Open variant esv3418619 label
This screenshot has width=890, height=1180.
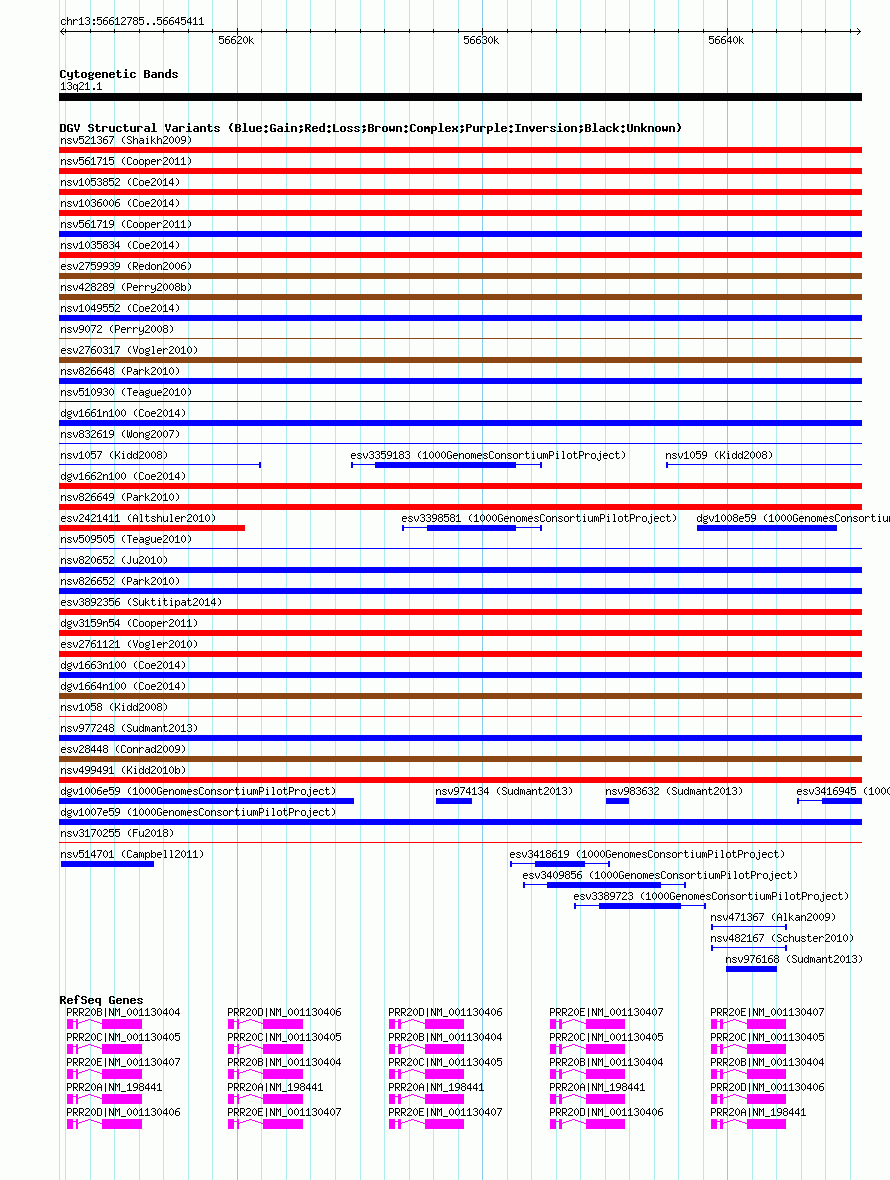pos(648,855)
